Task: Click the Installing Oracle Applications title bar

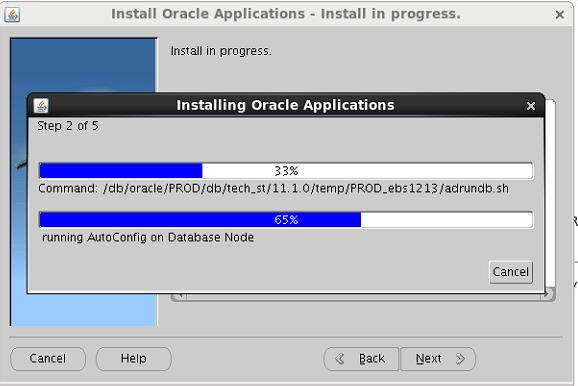Action: (286, 105)
